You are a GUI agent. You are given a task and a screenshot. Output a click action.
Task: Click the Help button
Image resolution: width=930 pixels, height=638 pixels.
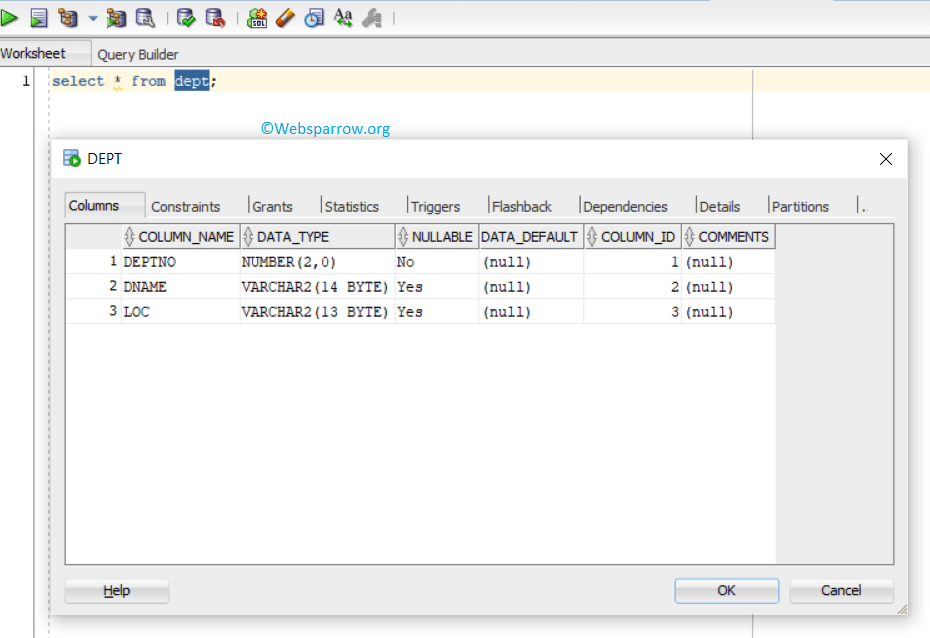click(116, 590)
